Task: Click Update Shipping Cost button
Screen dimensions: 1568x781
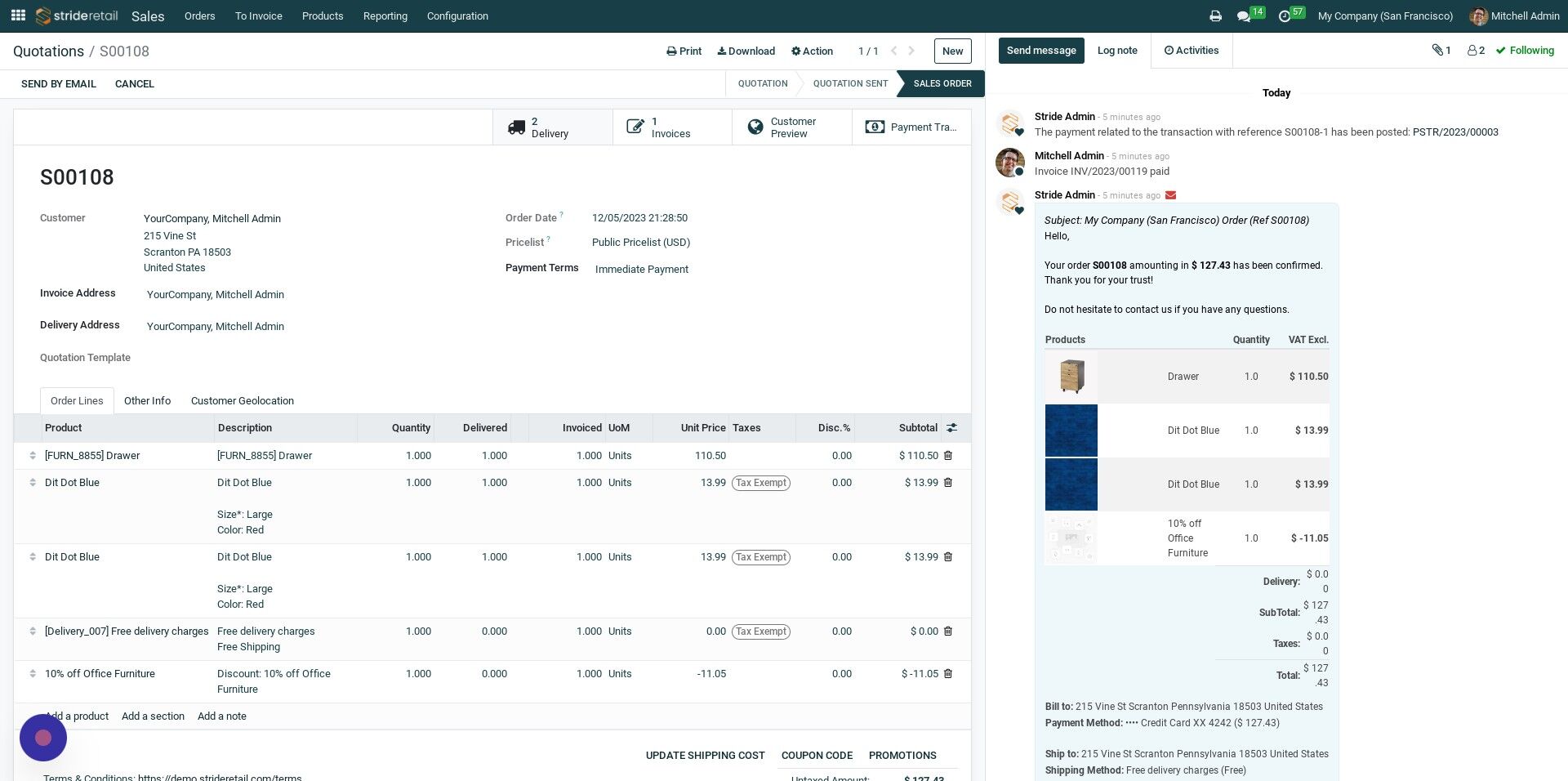Action: click(706, 756)
